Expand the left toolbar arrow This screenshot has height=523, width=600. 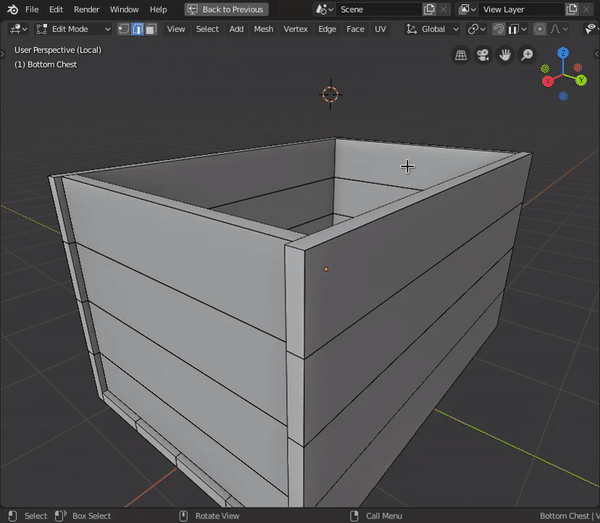point(2,54)
